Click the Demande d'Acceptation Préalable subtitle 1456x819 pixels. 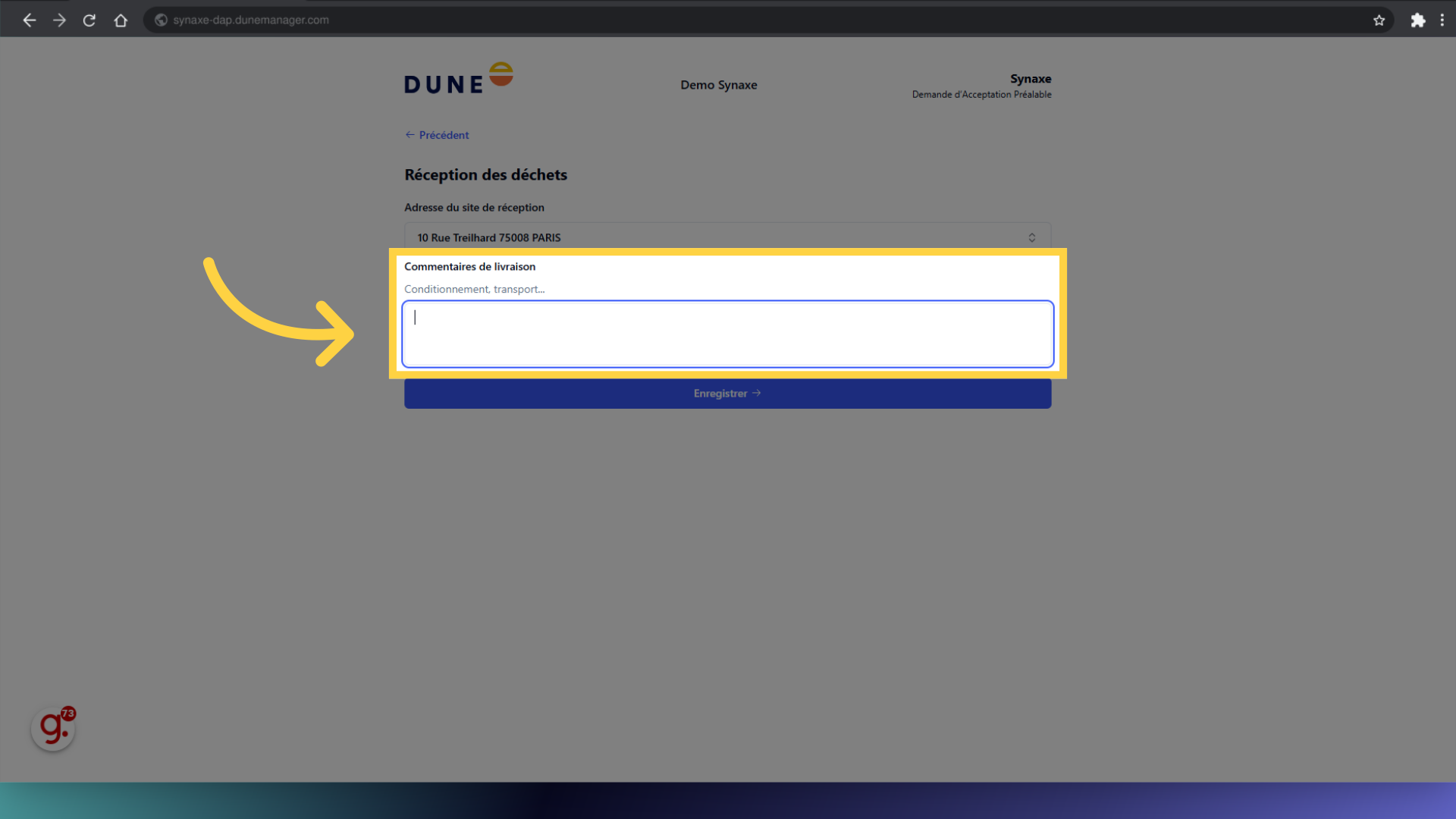click(981, 95)
